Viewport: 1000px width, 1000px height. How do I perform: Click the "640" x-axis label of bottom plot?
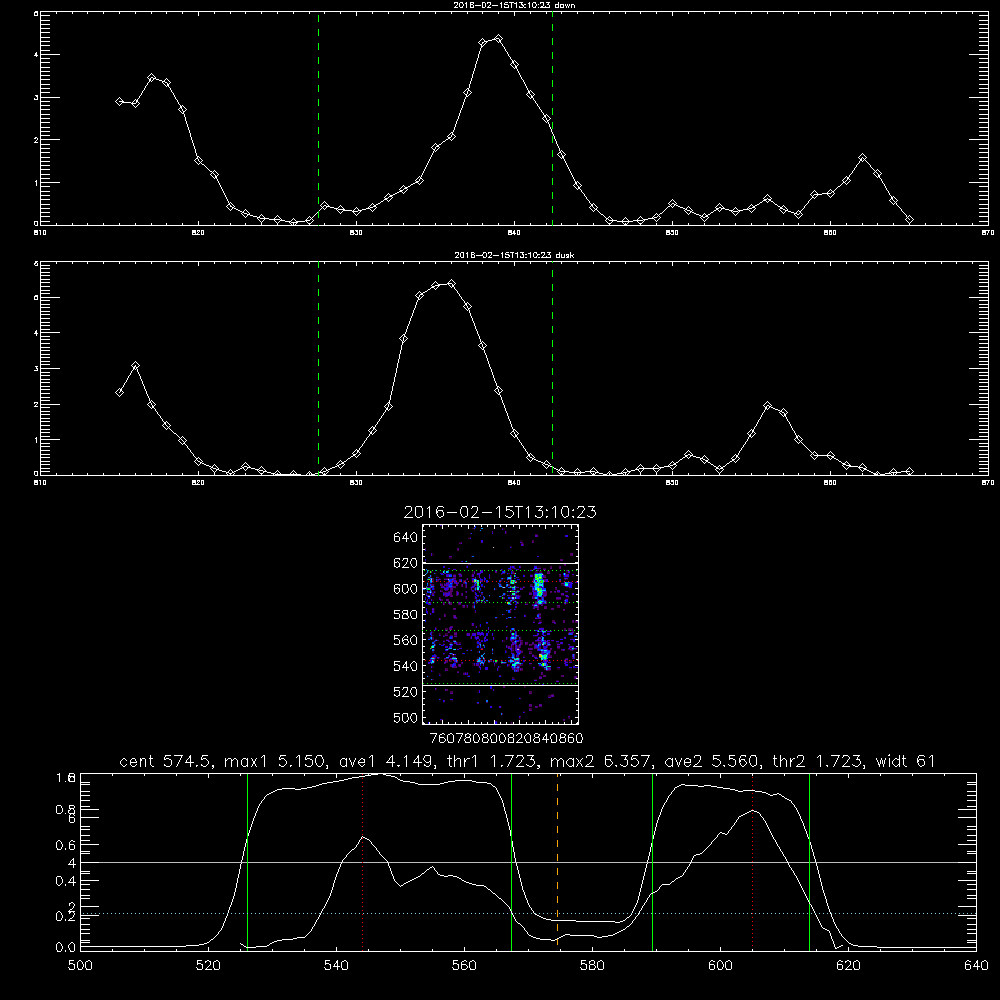point(976,966)
